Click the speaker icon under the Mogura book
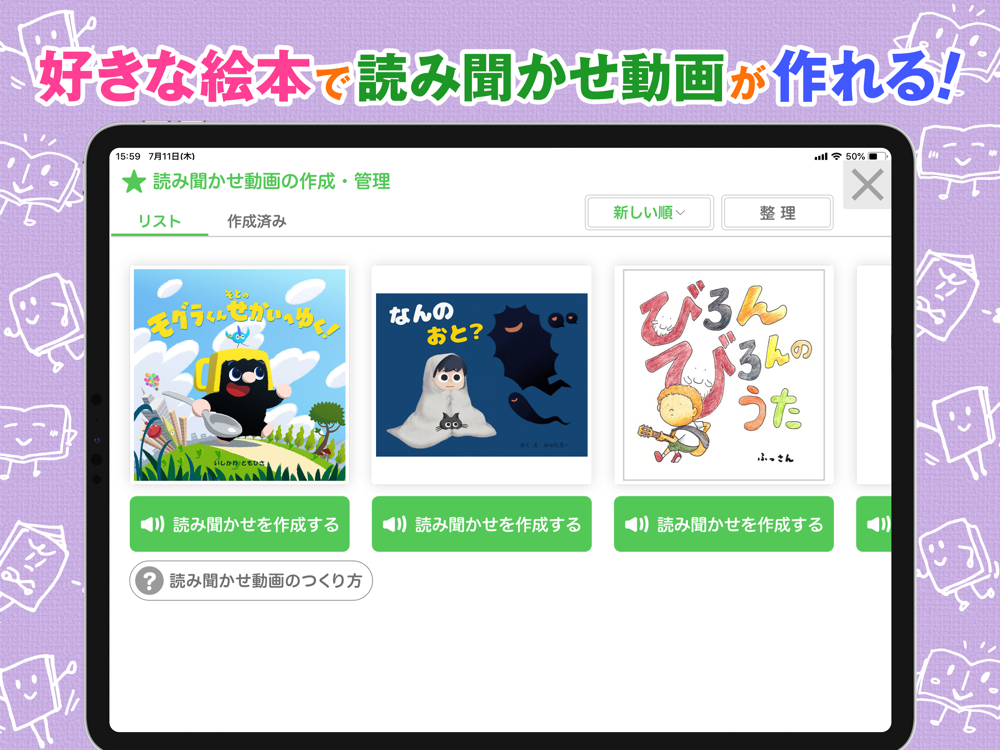 [x=152, y=524]
